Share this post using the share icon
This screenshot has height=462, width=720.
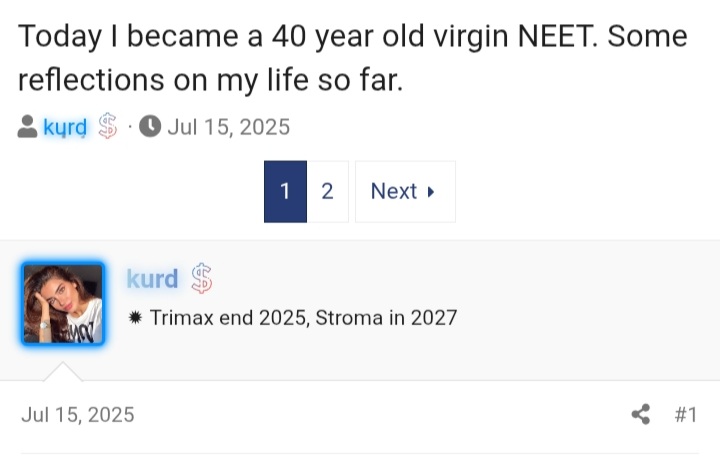coord(641,414)
